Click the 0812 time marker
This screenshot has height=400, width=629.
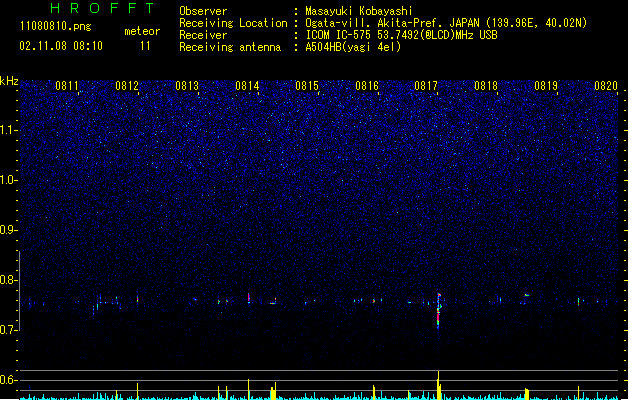coord(127,86)
